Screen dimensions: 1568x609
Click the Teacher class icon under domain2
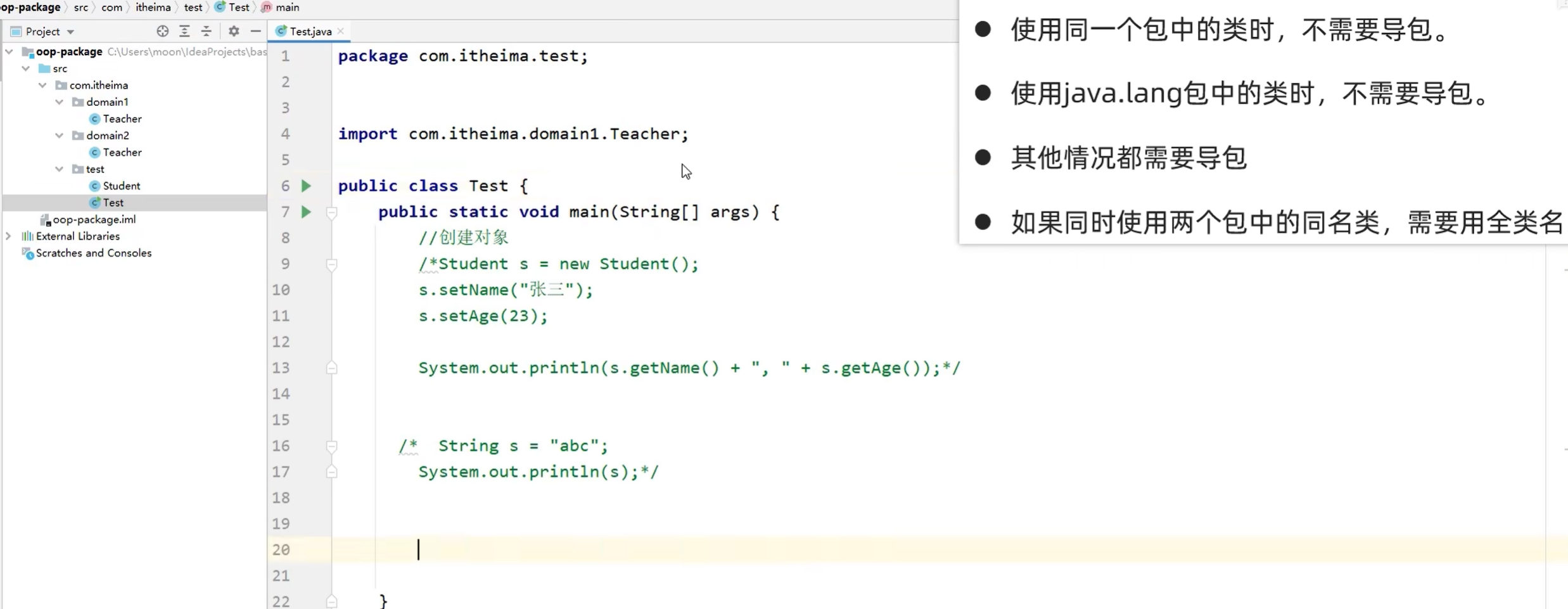point(95,152)
